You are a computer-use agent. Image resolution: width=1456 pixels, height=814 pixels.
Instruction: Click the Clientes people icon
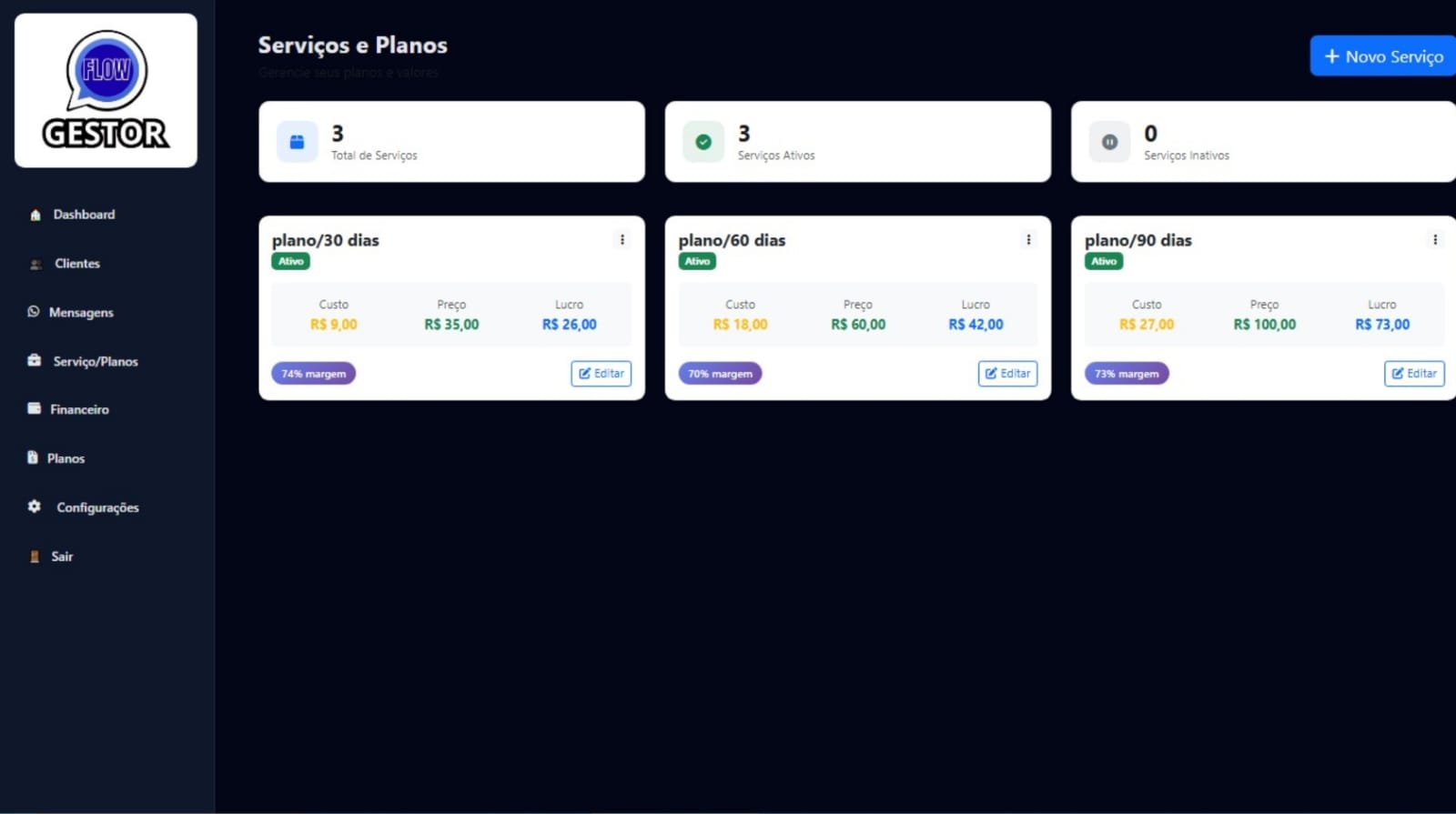[x=36, y=265]
